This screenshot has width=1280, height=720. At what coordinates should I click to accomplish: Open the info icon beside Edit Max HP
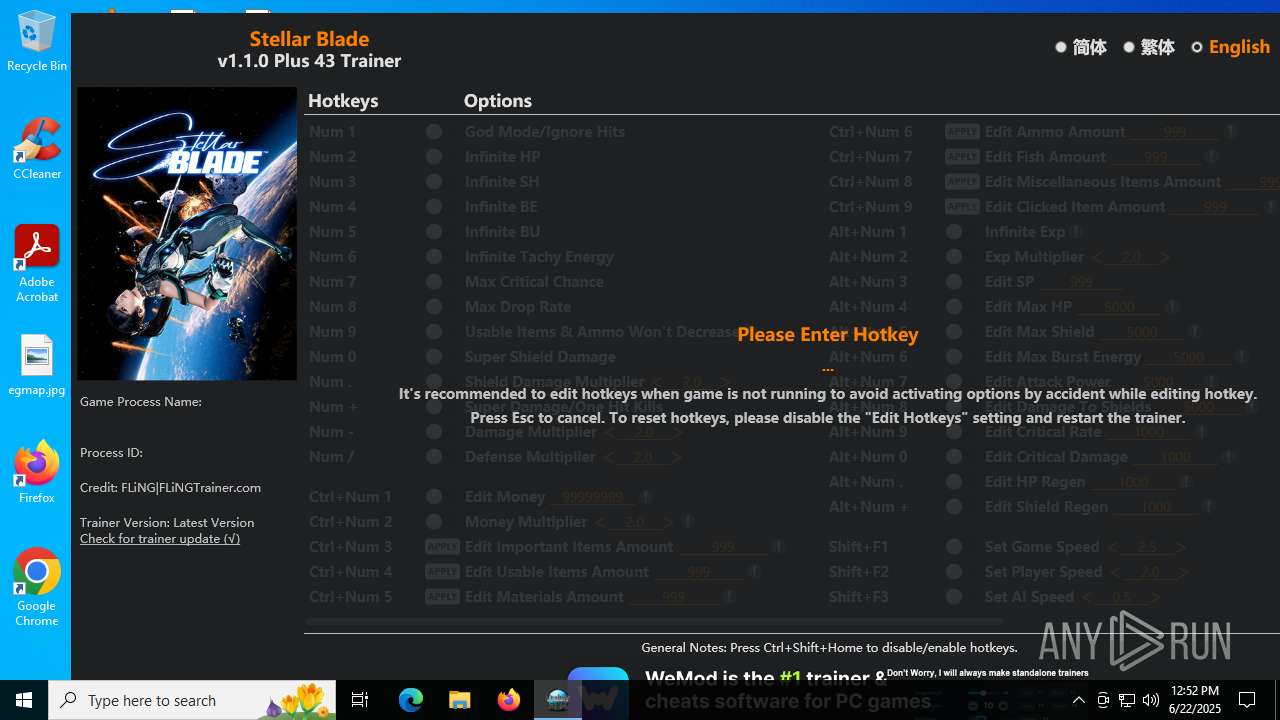tap(1172, 307)
